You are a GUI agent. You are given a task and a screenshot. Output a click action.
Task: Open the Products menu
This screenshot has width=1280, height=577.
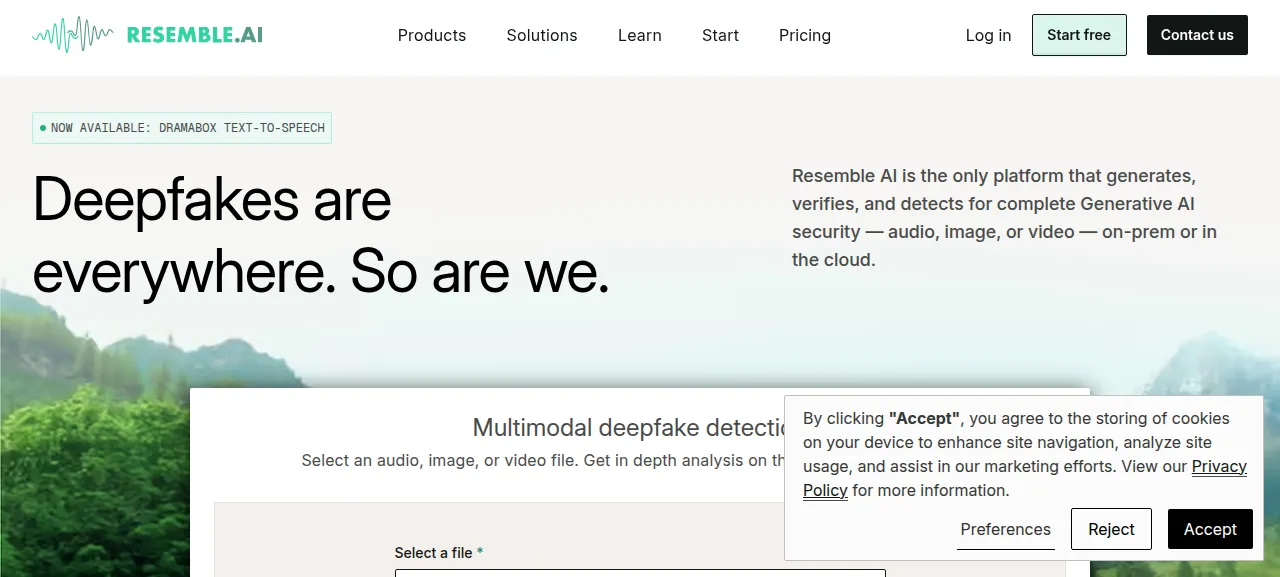[x=432, y=35]
